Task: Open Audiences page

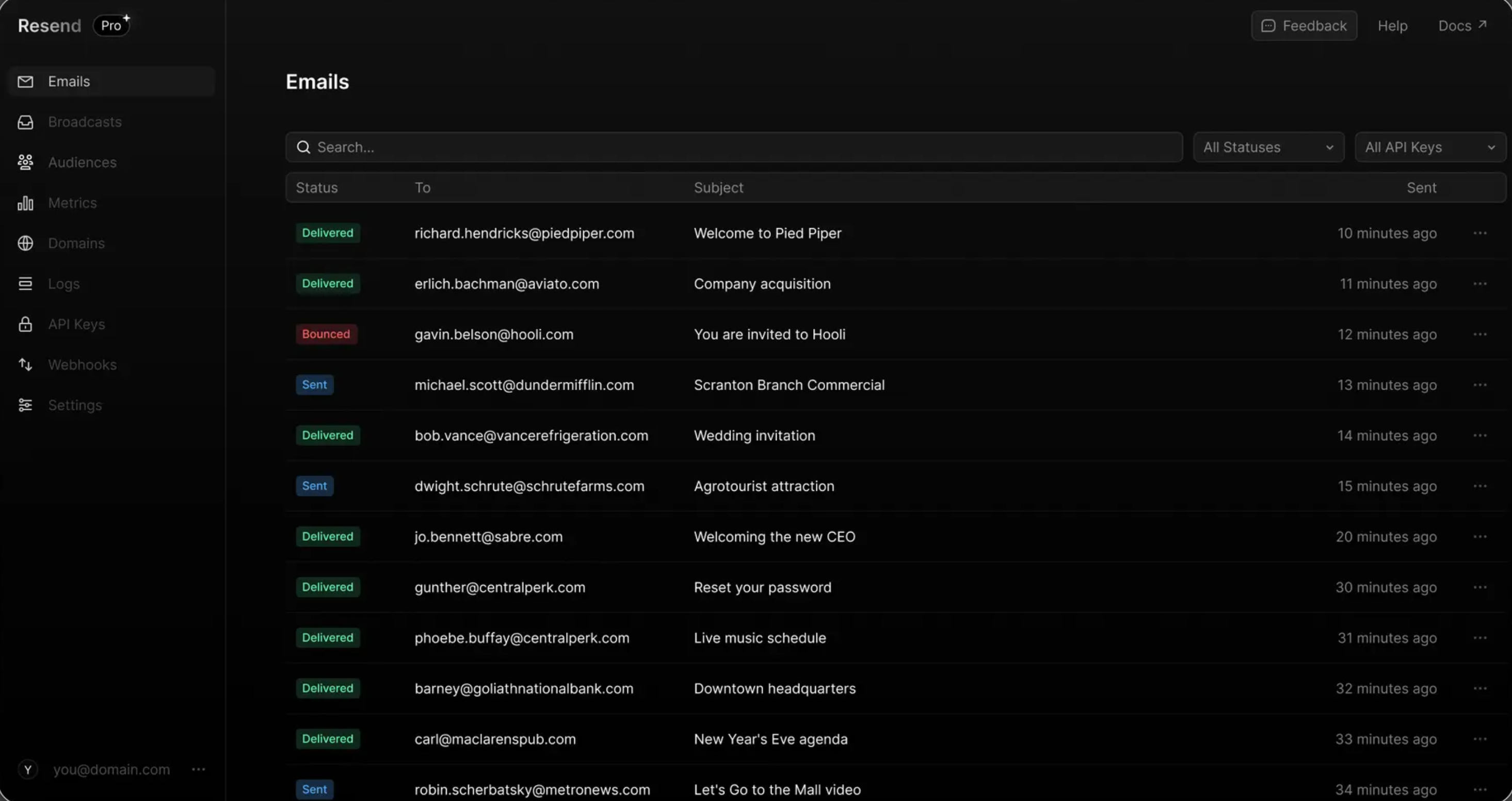Action: click(x=82, y=163)
